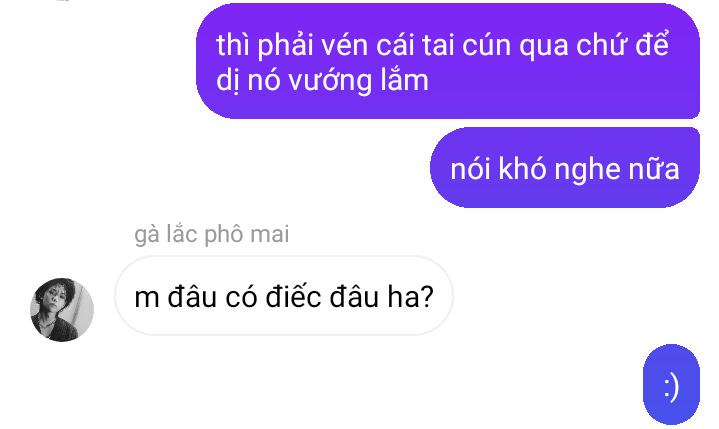The height and width of the screenshot is (429, 719).
Task: Open the avatar of gà lắc phô mai
Action: pos(62,309)
